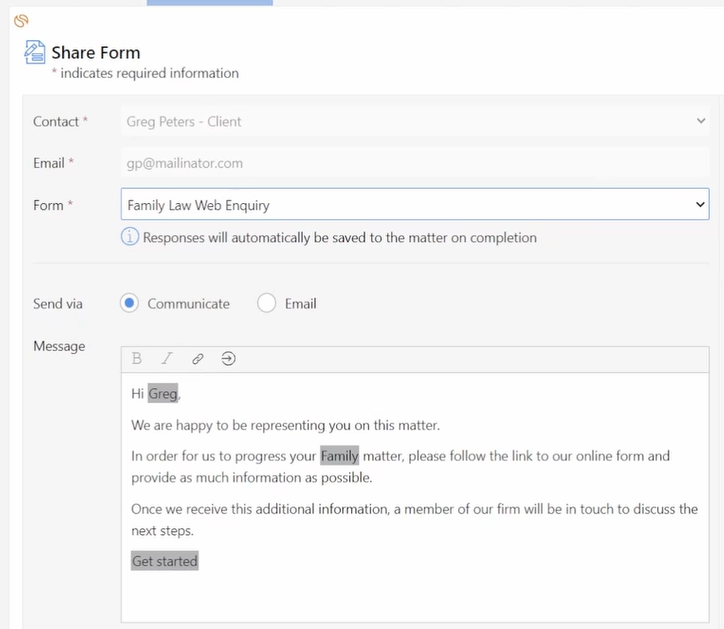Click the orange swirl logo icon
Image resolution: width=724 pixels, height=629 pixels.
coord(21,21)
